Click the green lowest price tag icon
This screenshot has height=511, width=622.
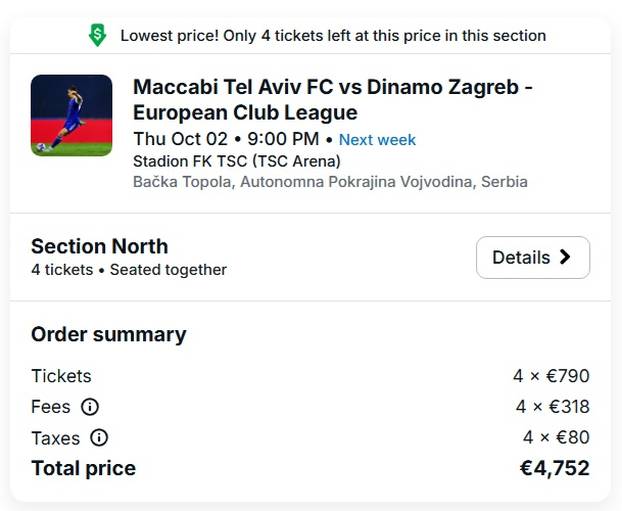pyautogui.click(x=97, y=35)
